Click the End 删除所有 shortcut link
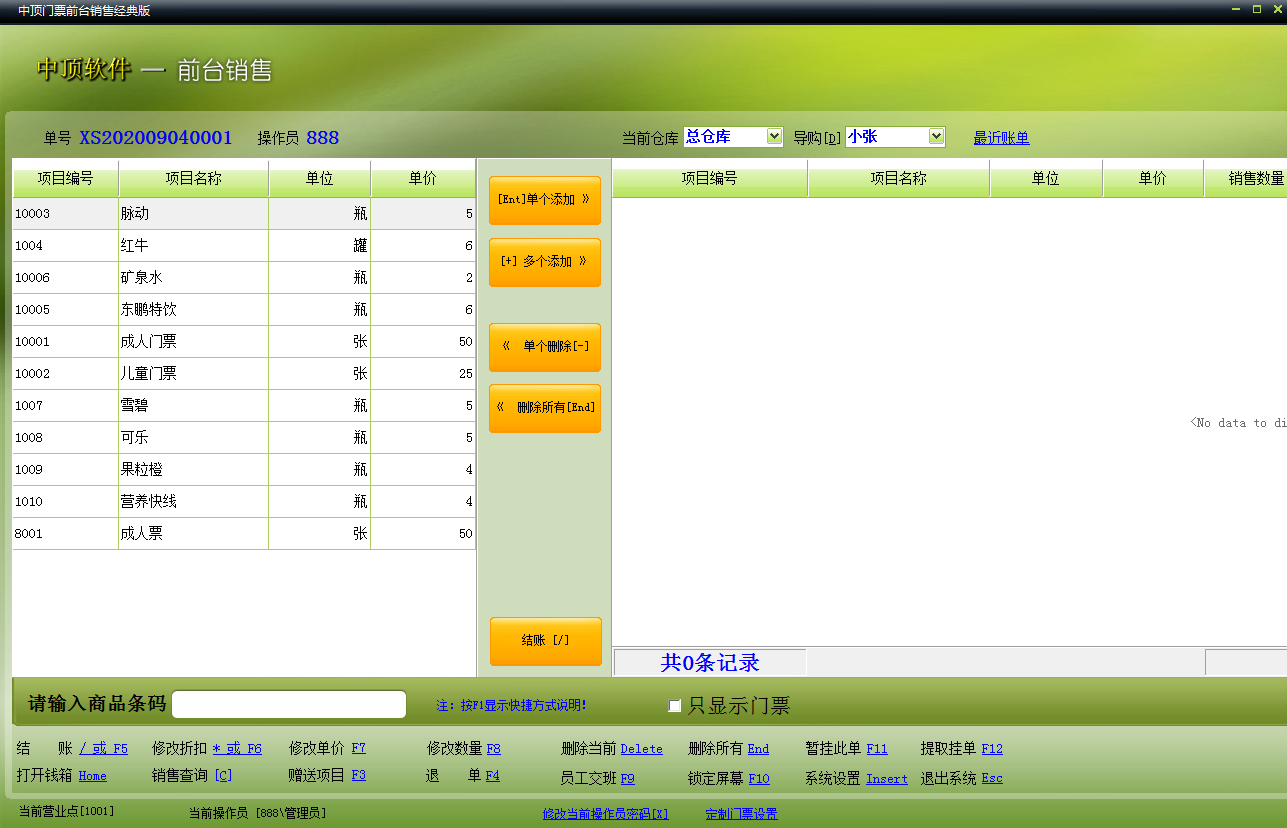The width and height of the screenshot is (1287, 828). tap(759, 748)
